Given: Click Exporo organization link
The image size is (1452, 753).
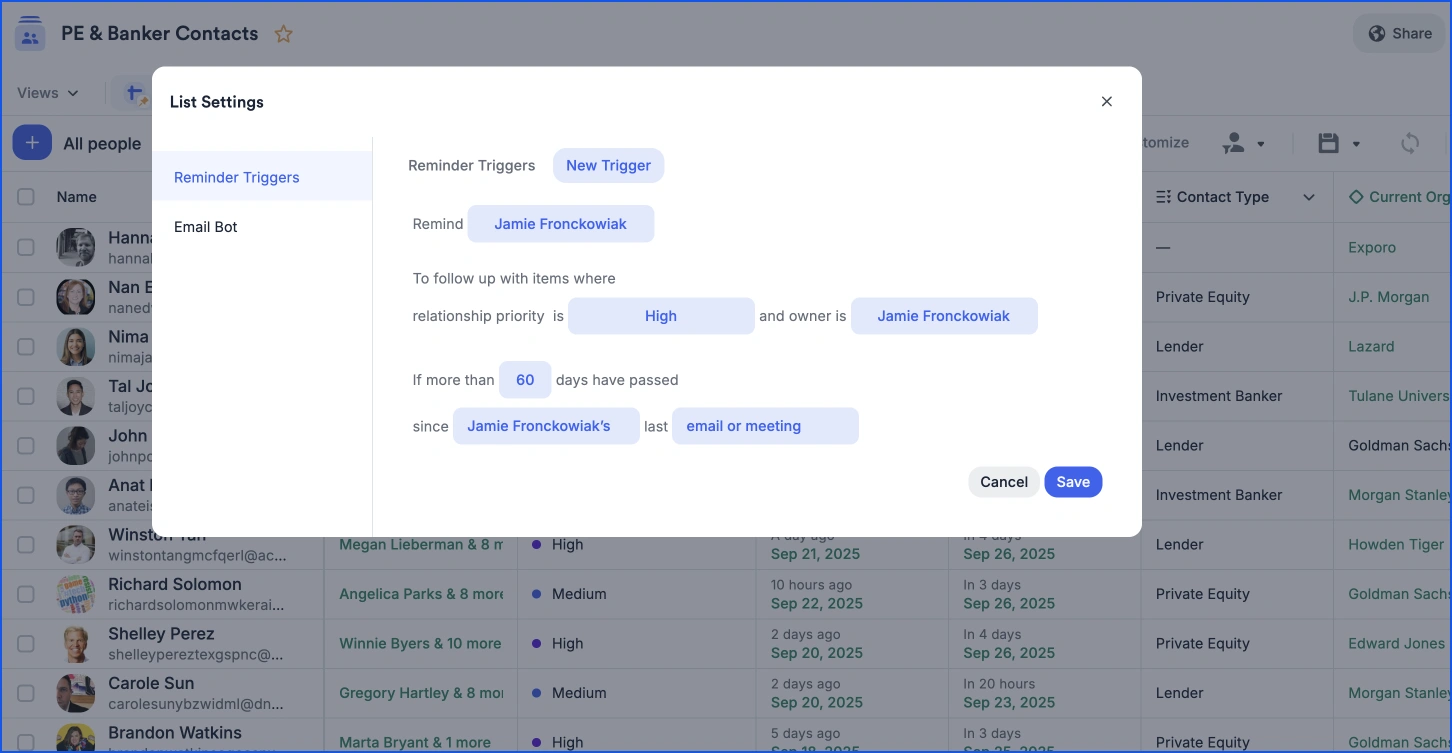Looking at the screenshot, I should click(1372, 247).
